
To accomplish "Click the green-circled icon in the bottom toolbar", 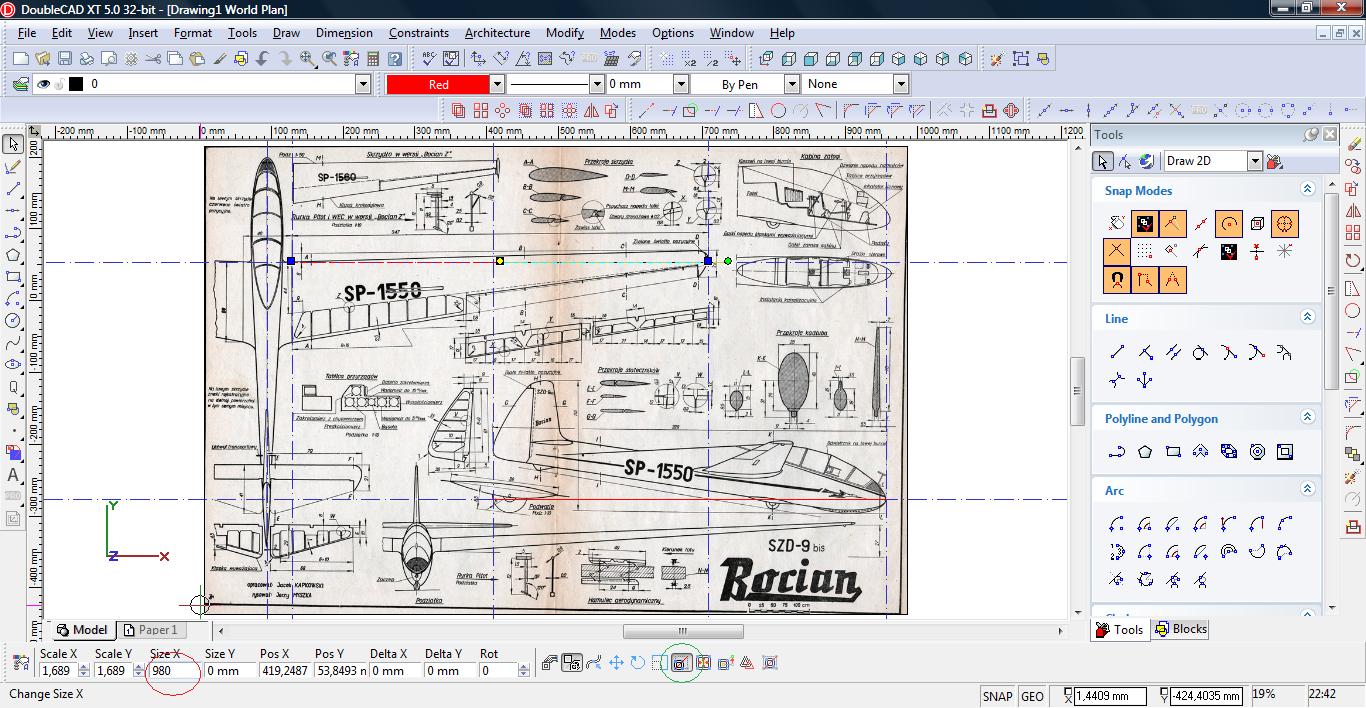I will click(x=681, y=663).
